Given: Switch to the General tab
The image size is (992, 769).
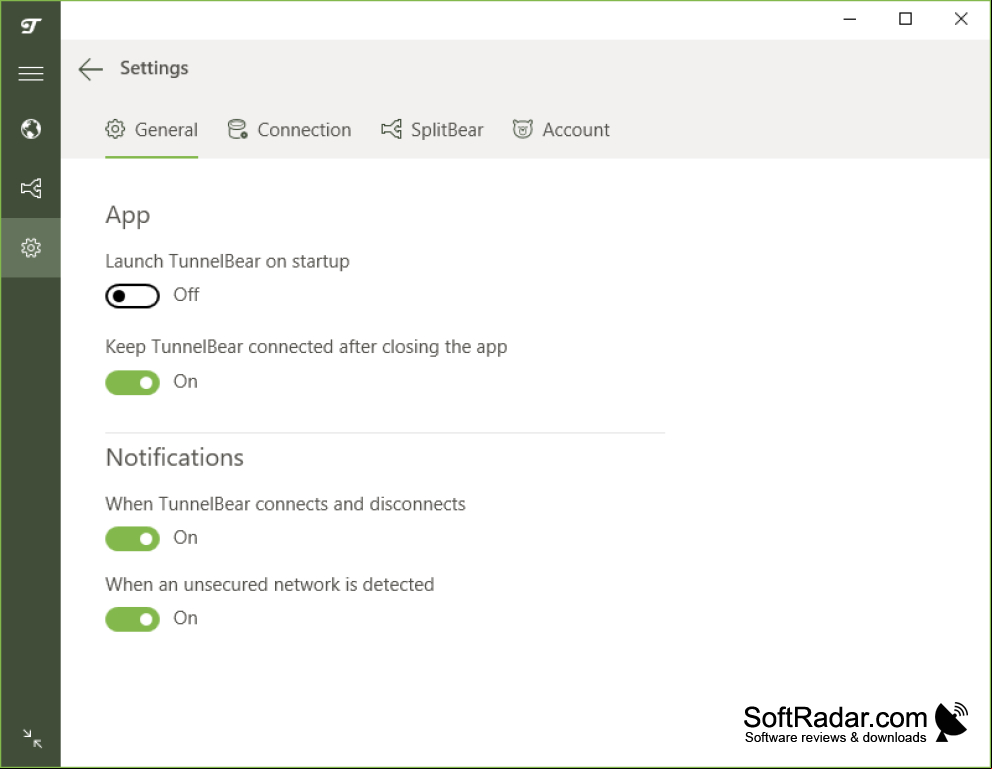Looking at the screenshot, I should click(x=151, y=130).
